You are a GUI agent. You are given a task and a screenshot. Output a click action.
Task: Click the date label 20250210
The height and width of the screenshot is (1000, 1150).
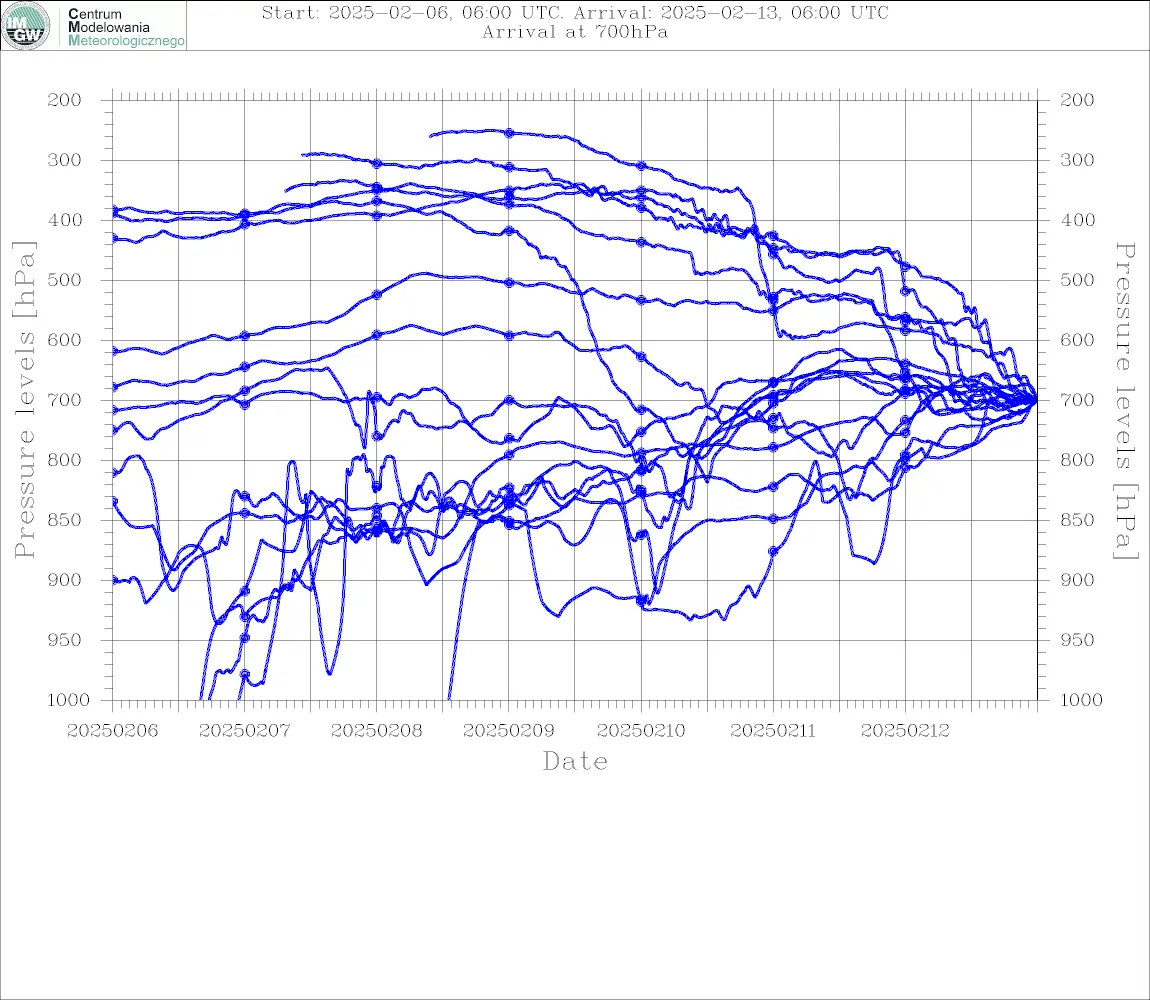[641, 731]
